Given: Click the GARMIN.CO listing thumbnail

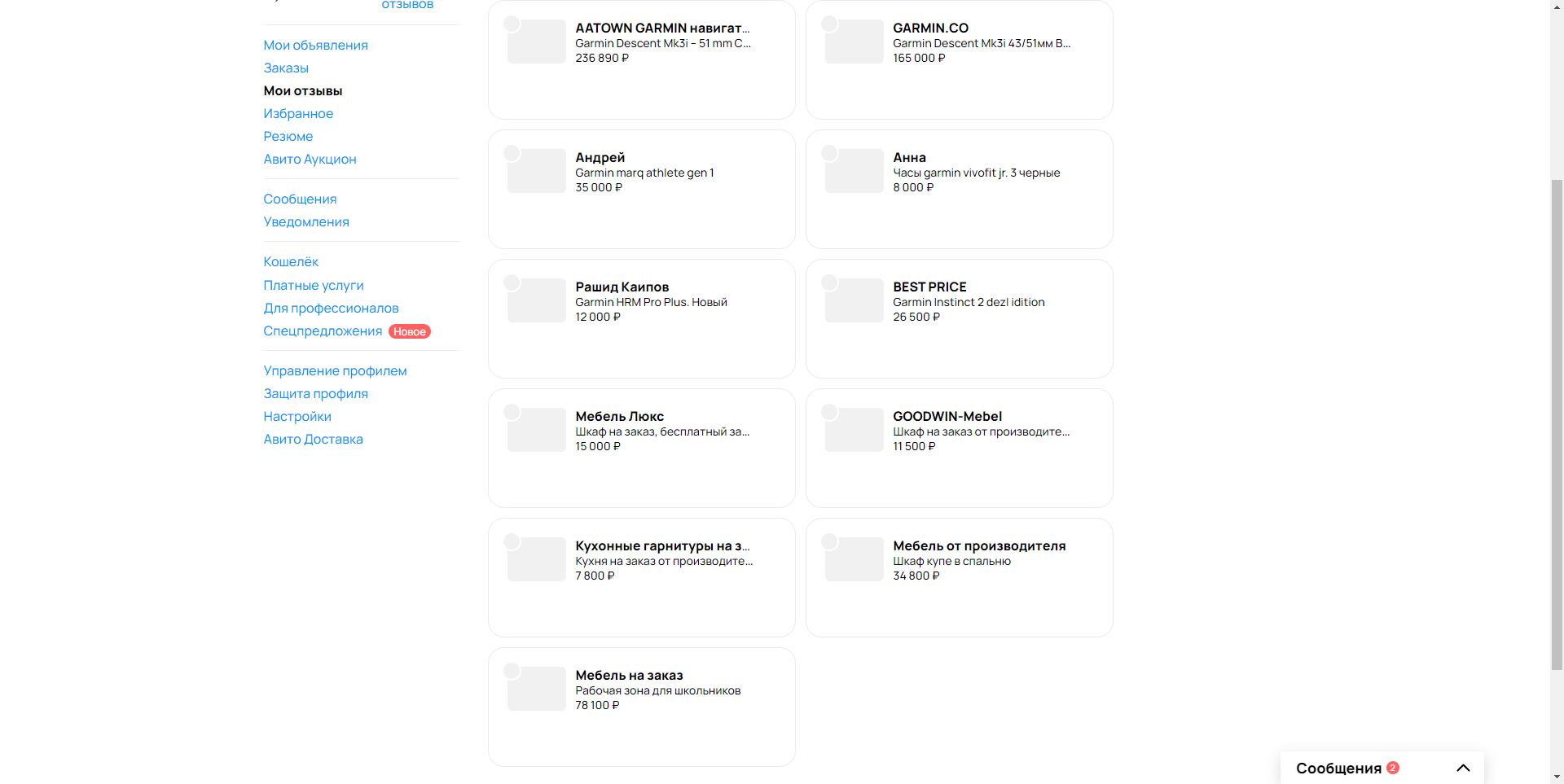Looking at the screenshot, I should tap(854, 42).
